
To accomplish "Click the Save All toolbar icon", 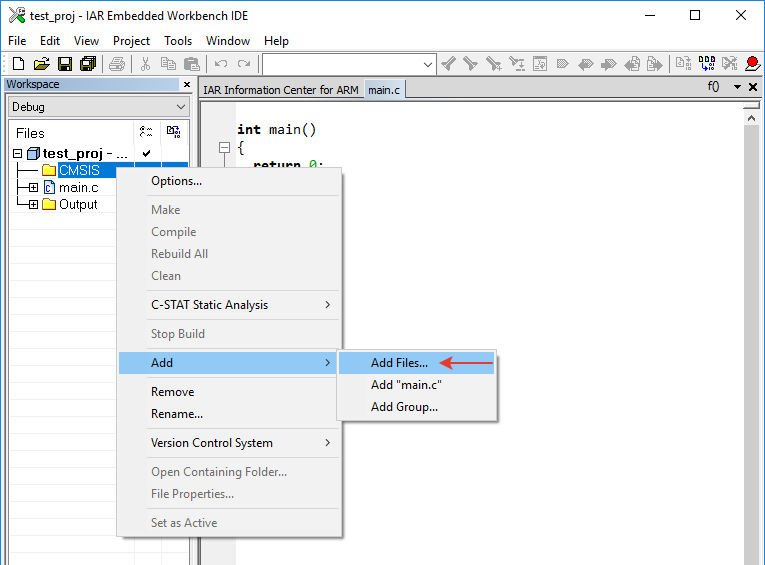I will pos(87,64).
